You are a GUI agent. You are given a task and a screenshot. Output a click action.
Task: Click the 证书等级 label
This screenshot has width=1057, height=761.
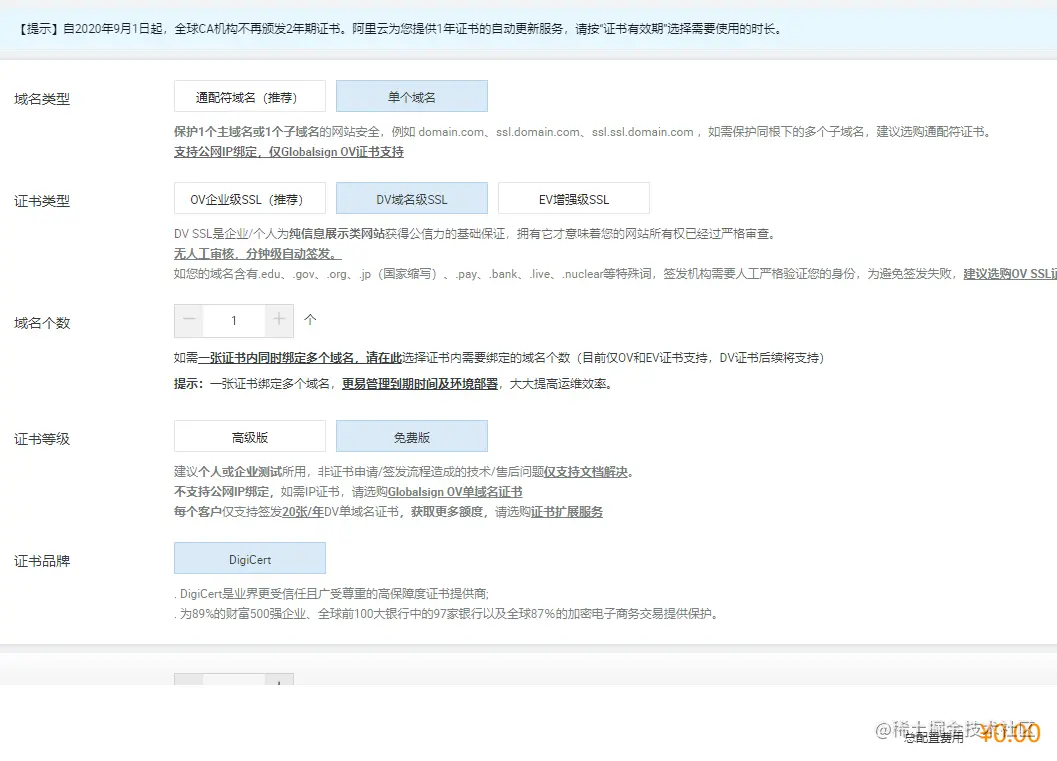[42, 439]
